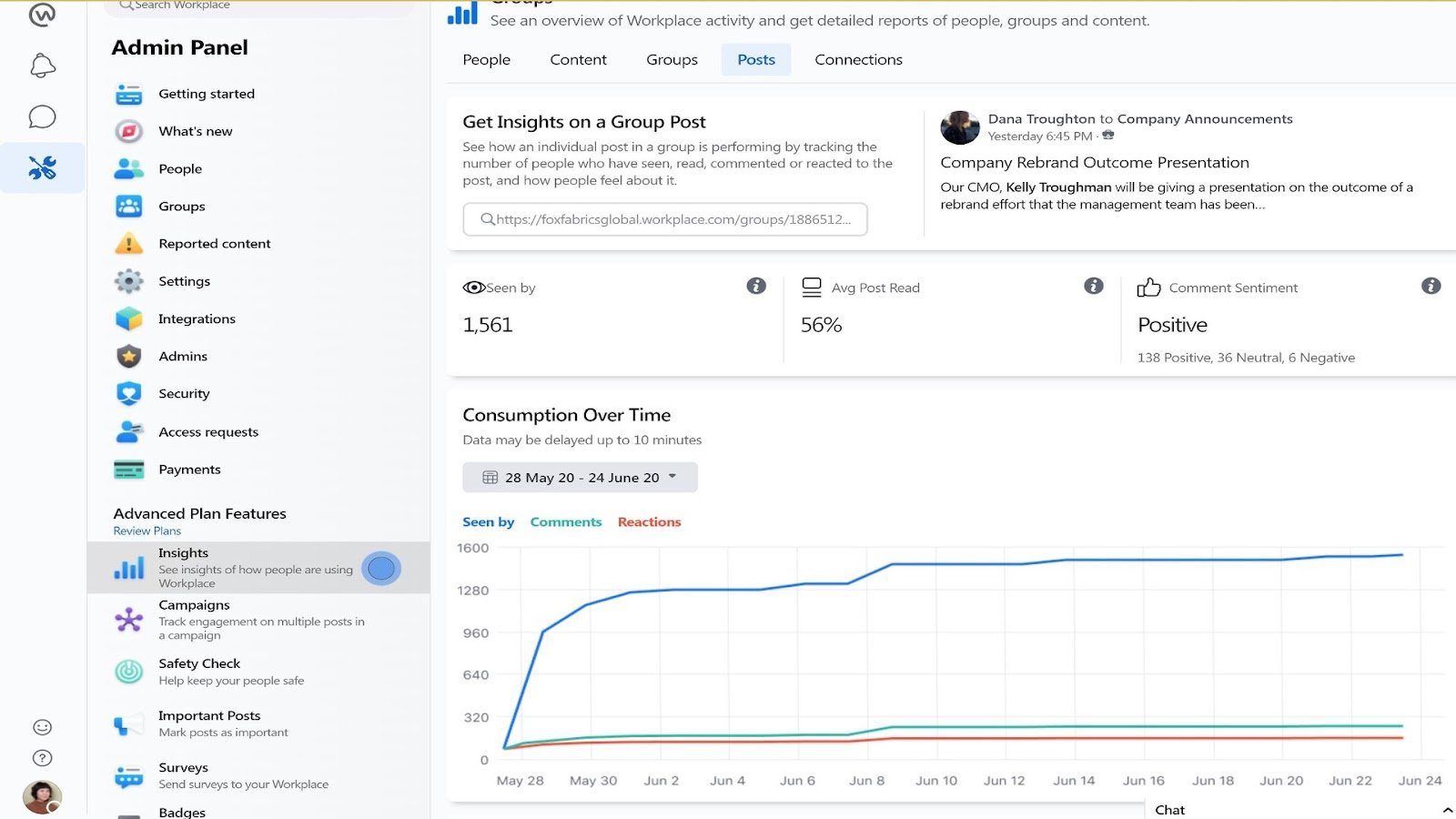Click the Integrations cube icon
Viewport: 1456px width, 819px height.
129,318
